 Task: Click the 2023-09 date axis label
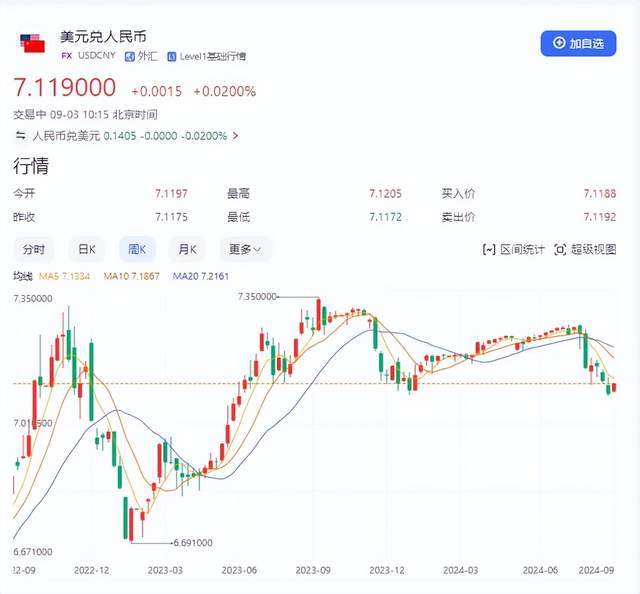coord(313,570)
